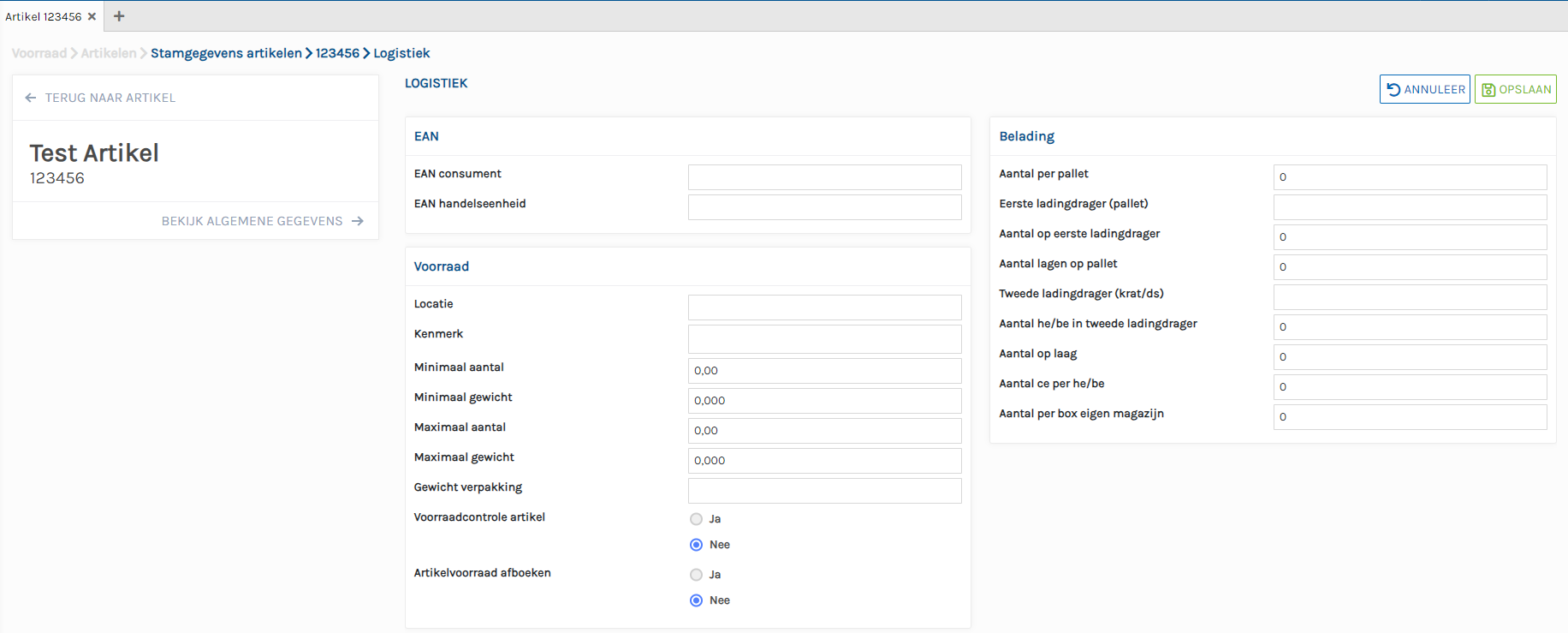Click the Minimaal gewicht input
1568x633 pixels.
pos(824,401)
